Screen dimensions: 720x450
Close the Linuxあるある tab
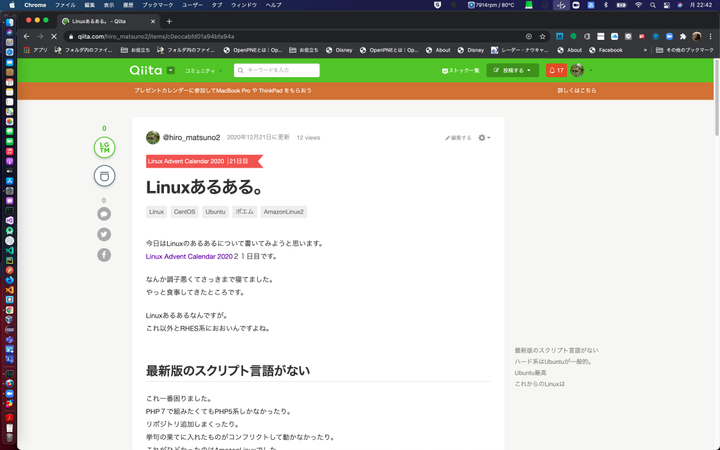(153, 21)
